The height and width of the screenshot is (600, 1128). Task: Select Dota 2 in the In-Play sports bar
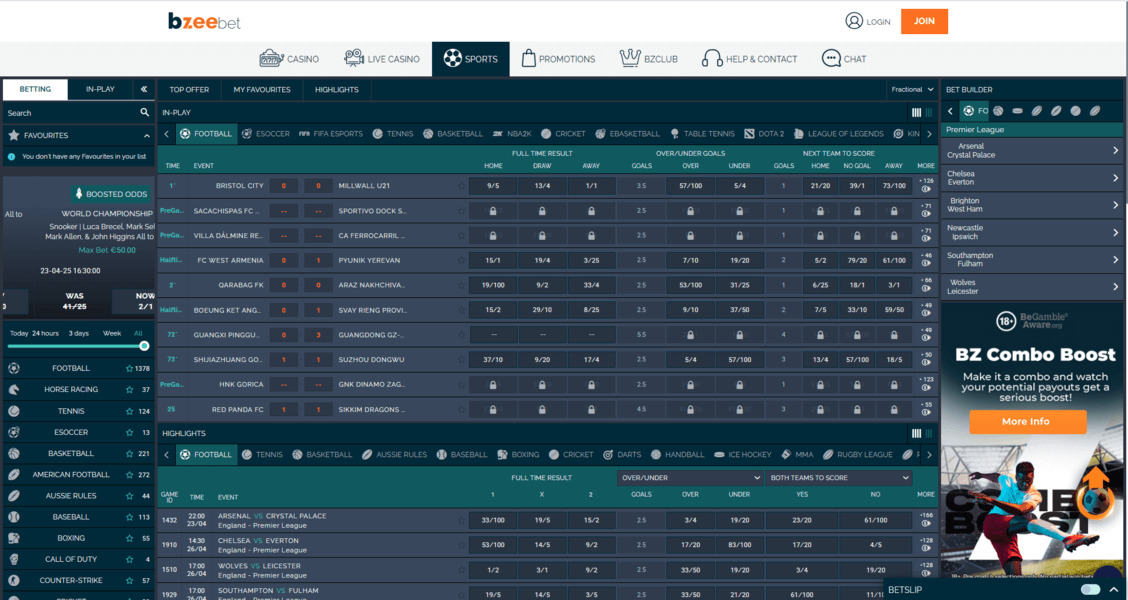click(x=763, y=134)
